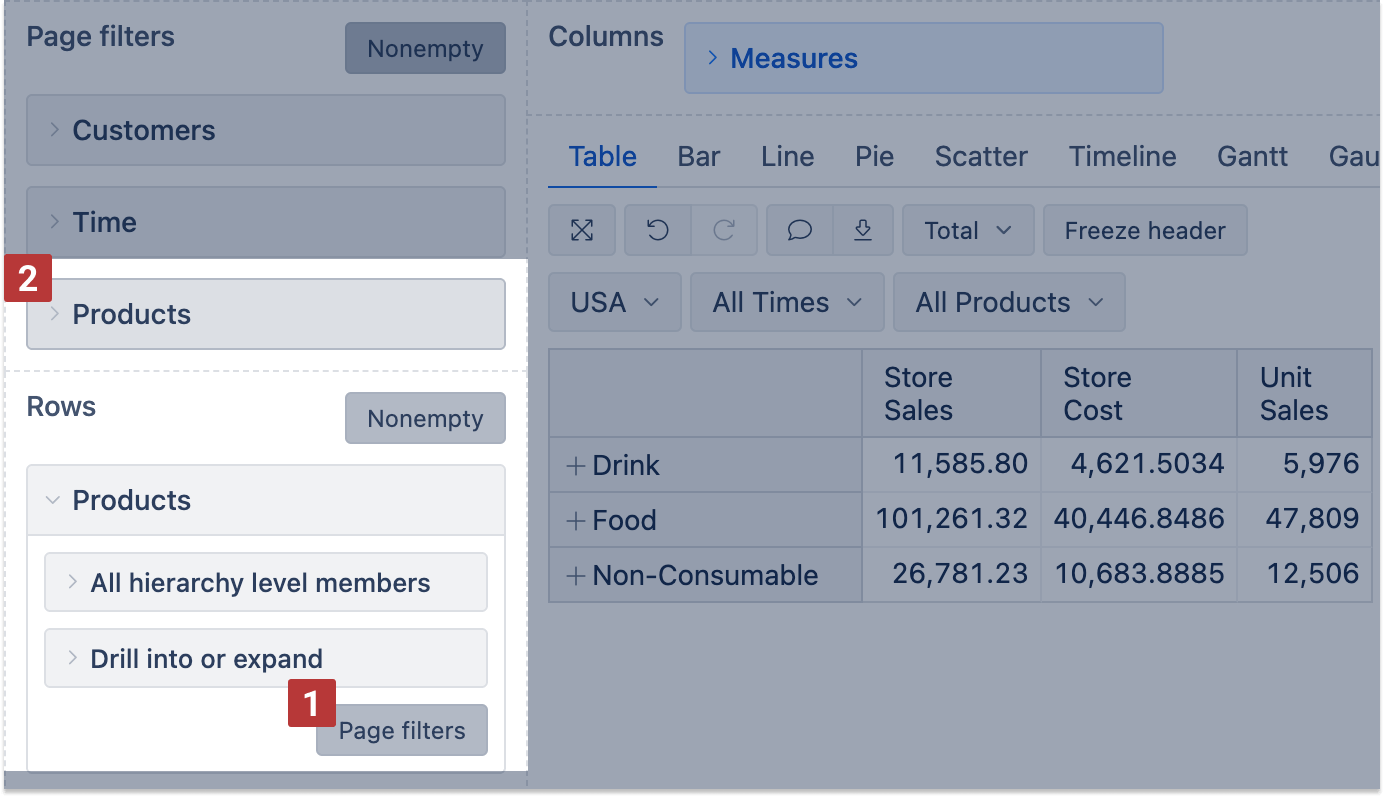The height and width of the screenshot is (797, 1384).
Task: Switch to the Pie chart tab
Action: pyautogui.click(x=874, y=157)
